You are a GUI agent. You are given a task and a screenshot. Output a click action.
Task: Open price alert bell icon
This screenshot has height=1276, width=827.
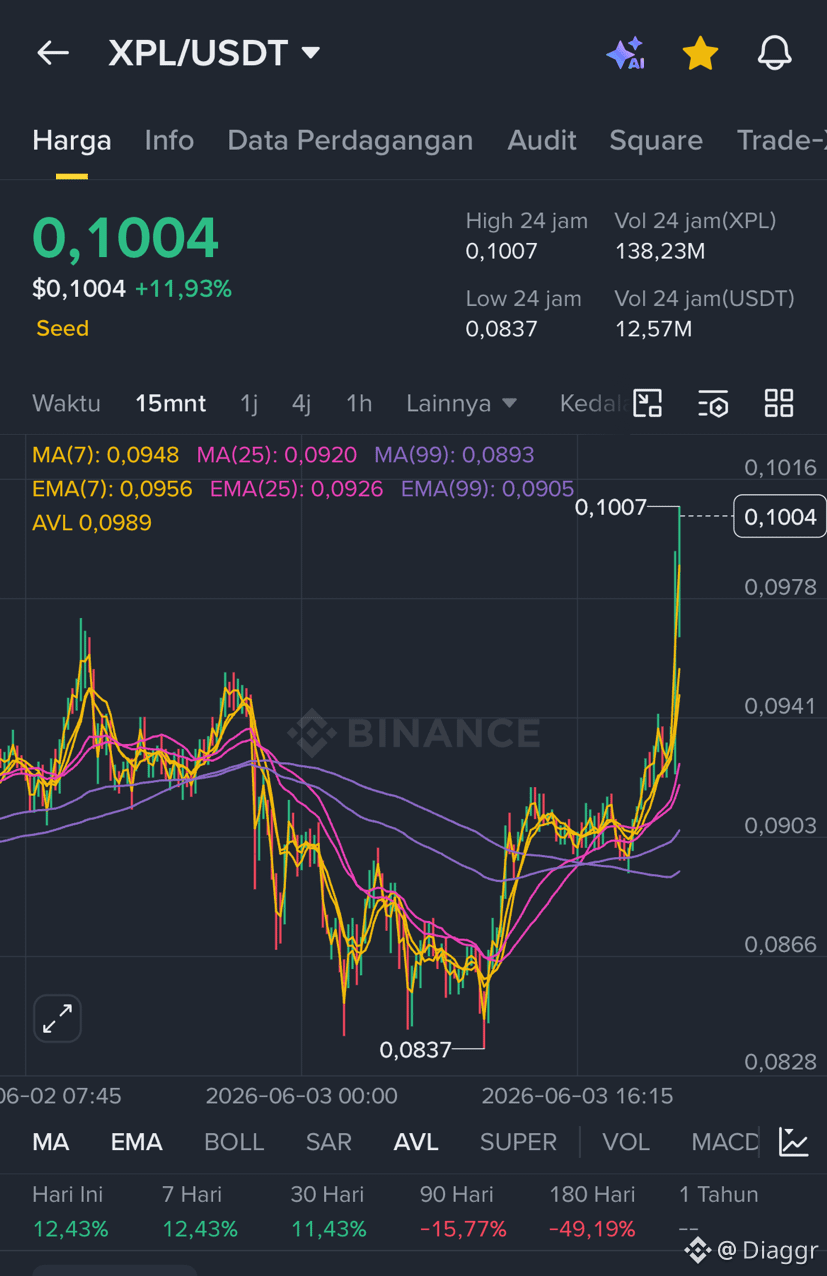coord(774,53)
